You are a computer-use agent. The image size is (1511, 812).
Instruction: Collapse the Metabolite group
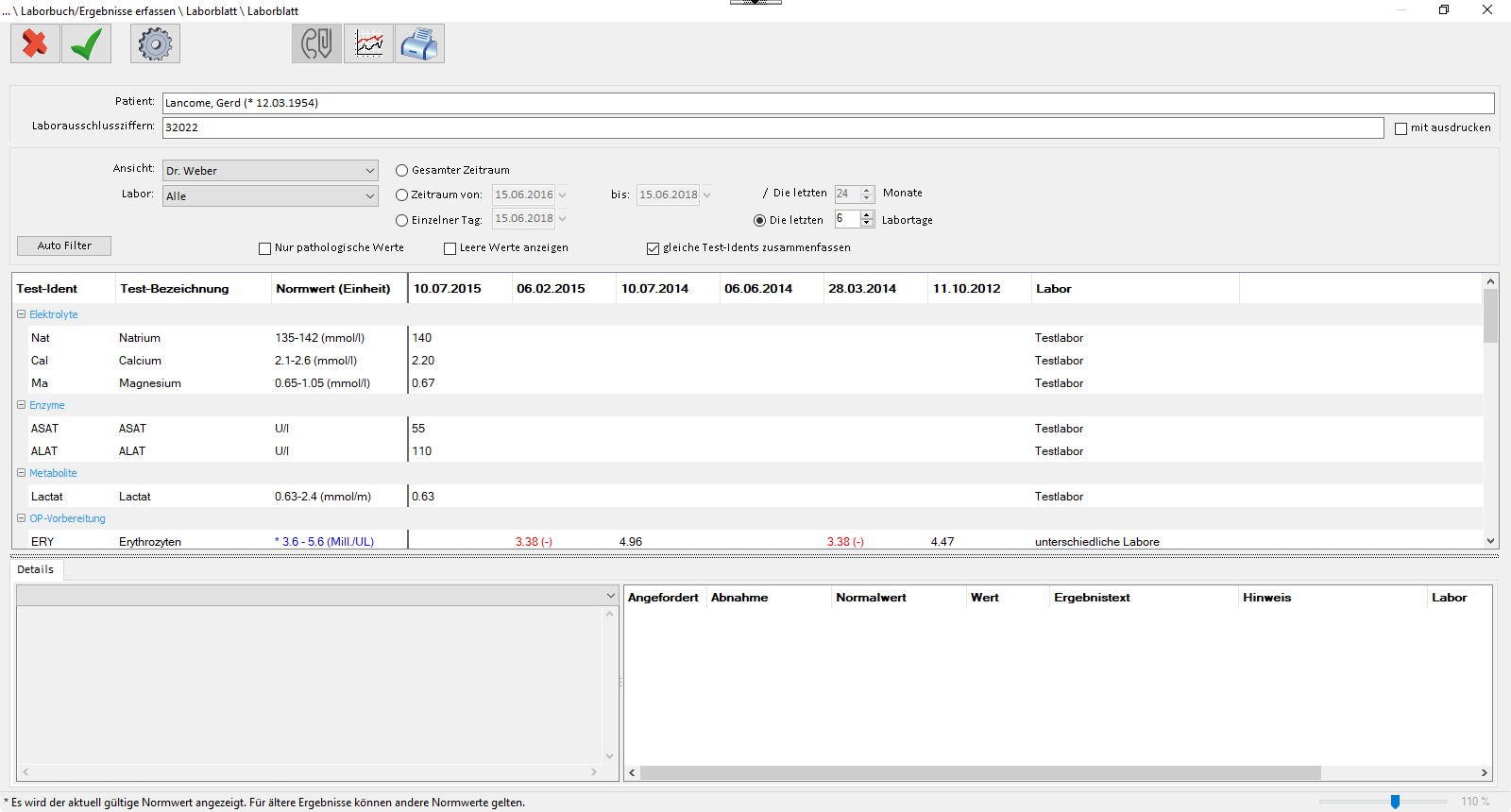pyautogui.click(x=22, y=473)
